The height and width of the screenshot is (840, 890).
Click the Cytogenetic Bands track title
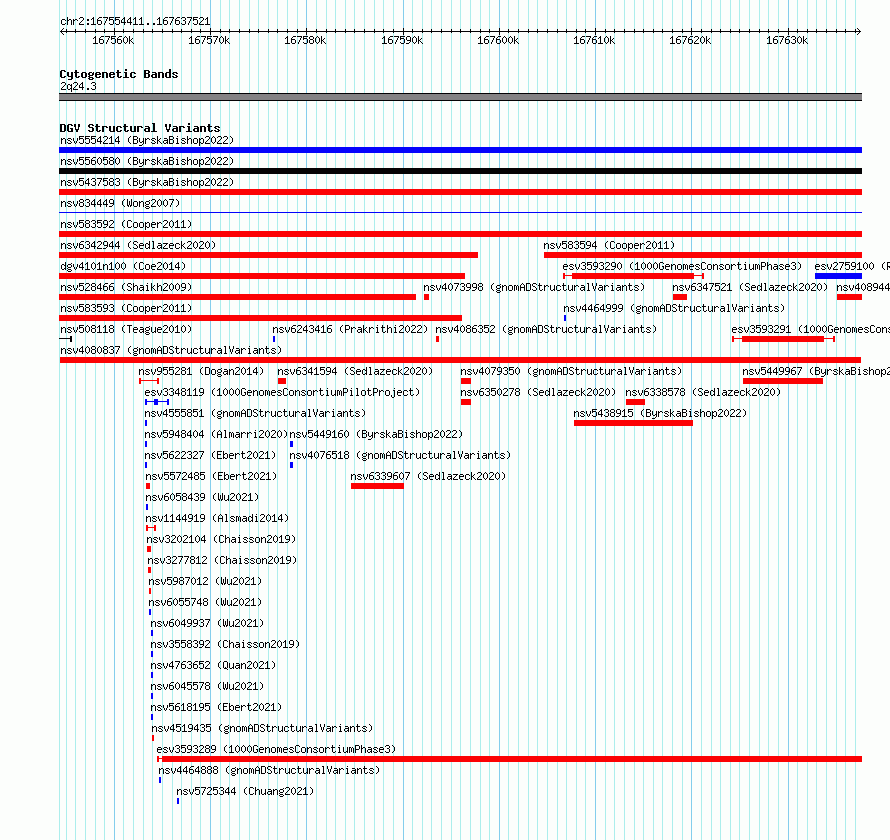(119, 74)
